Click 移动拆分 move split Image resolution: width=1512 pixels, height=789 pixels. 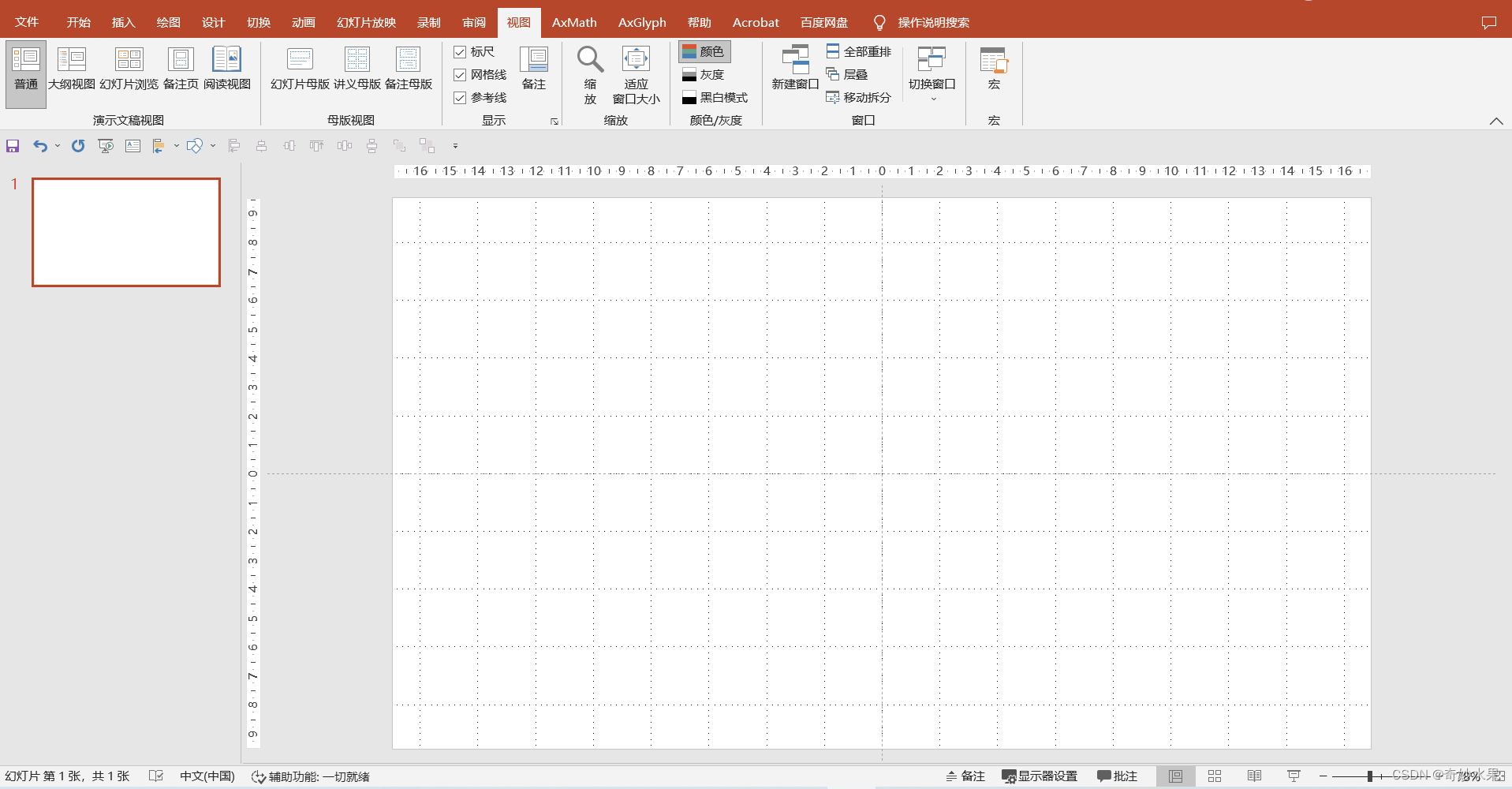coord(858,97)
